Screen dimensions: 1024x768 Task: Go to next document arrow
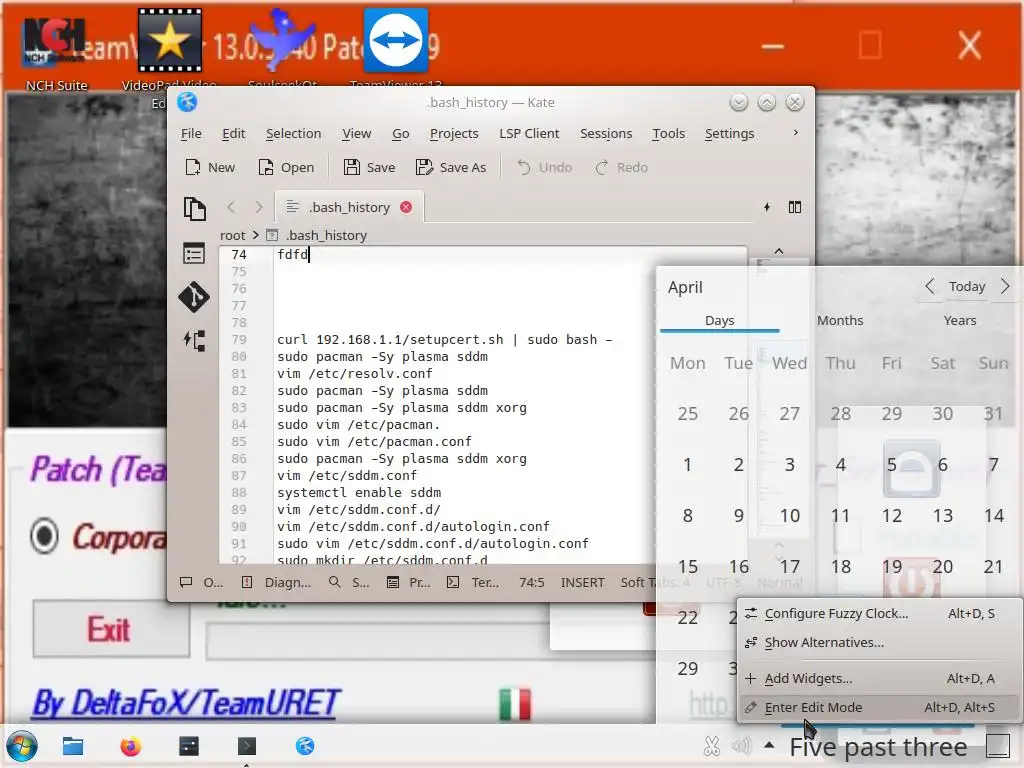click(259, 207)
